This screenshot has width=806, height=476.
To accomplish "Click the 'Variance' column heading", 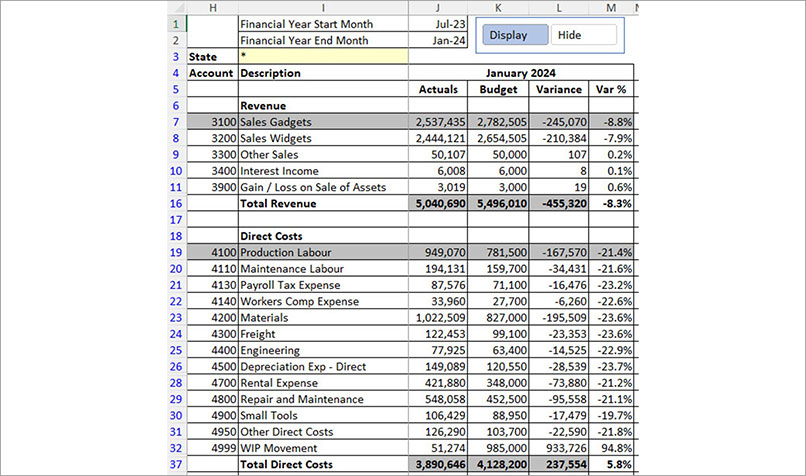I will point(559,89).
